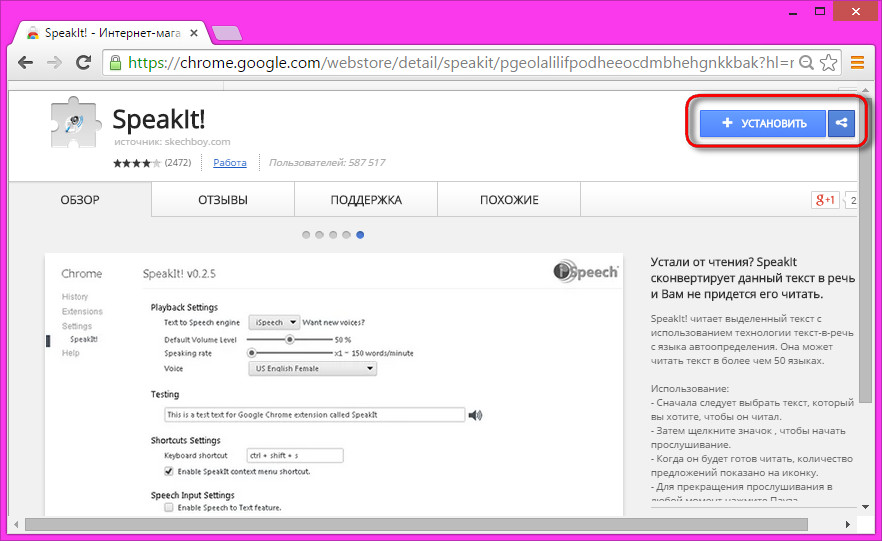
Task: Reload the current page
Action: [84, 62]
